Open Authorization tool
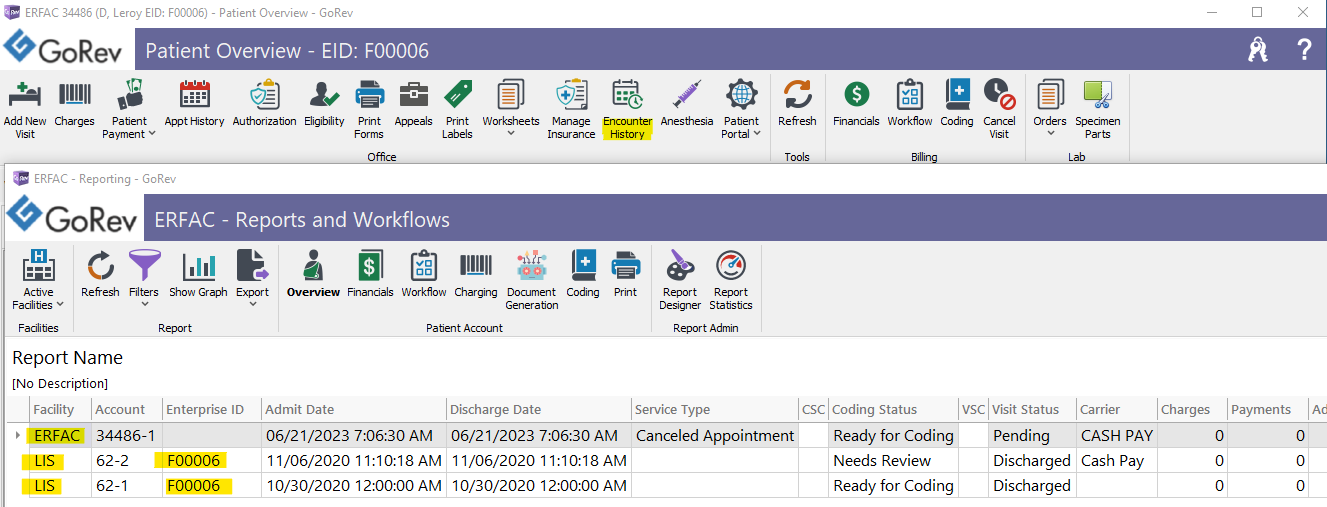1327x507 pixels. [x=264, y=104]
